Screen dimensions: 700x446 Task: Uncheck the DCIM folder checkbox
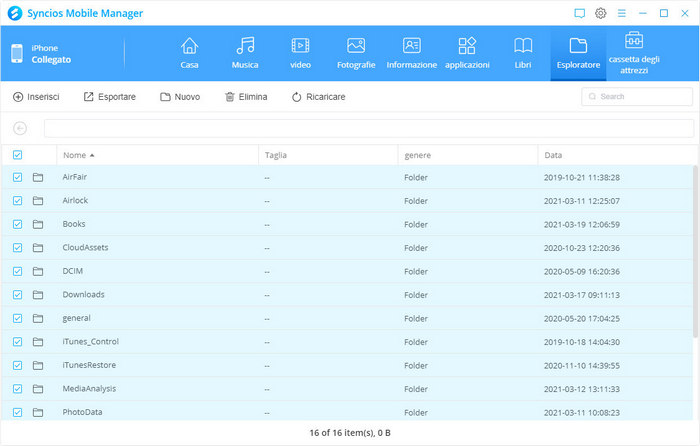(x=17, y=271)
